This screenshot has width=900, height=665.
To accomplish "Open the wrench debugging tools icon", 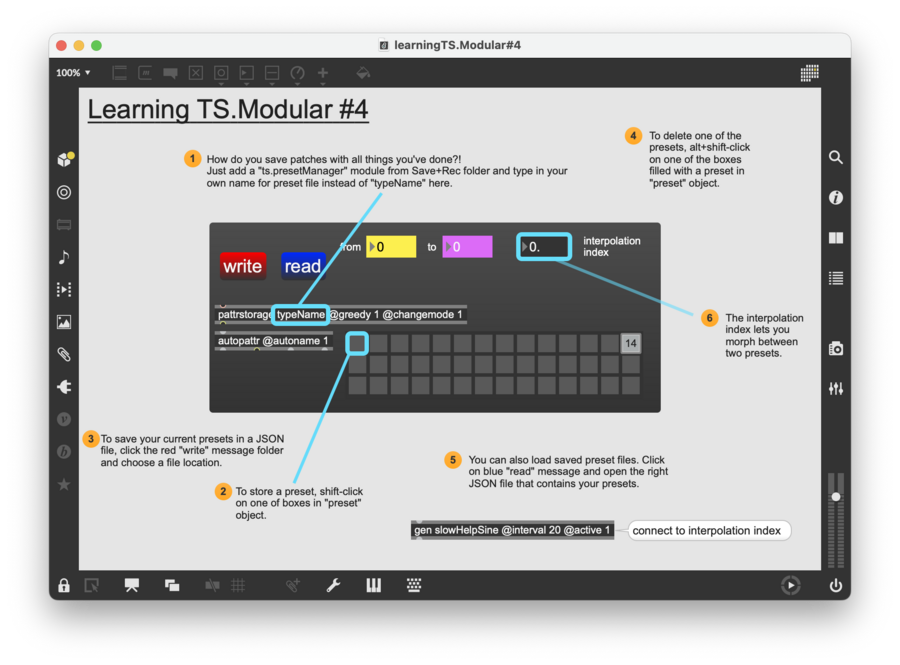I will point(333,585).
